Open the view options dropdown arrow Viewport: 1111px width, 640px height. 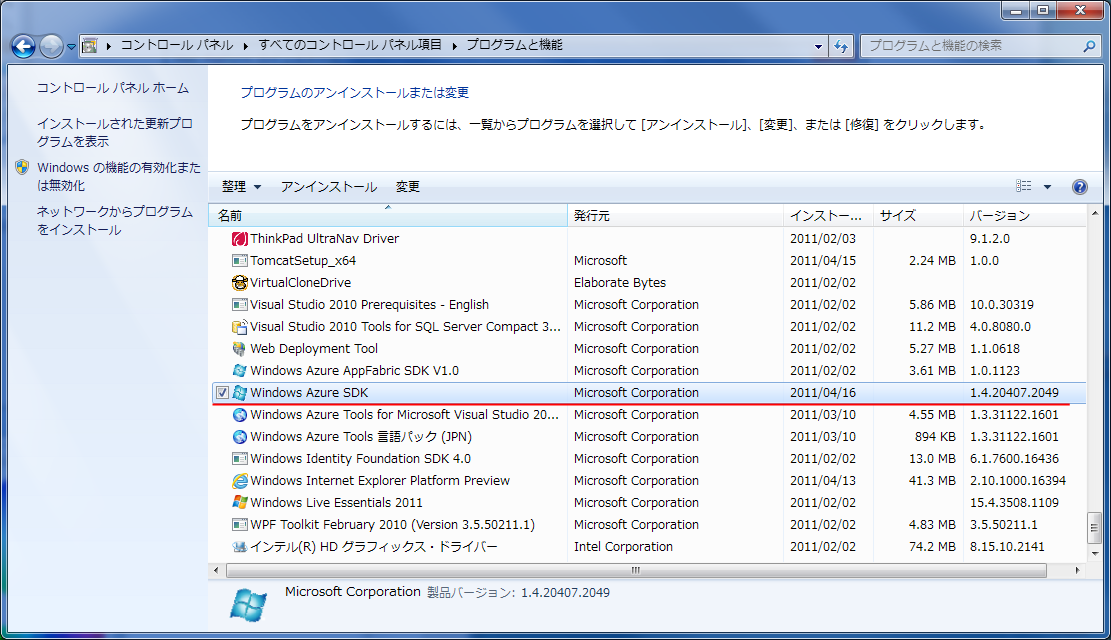[1047, 187]
